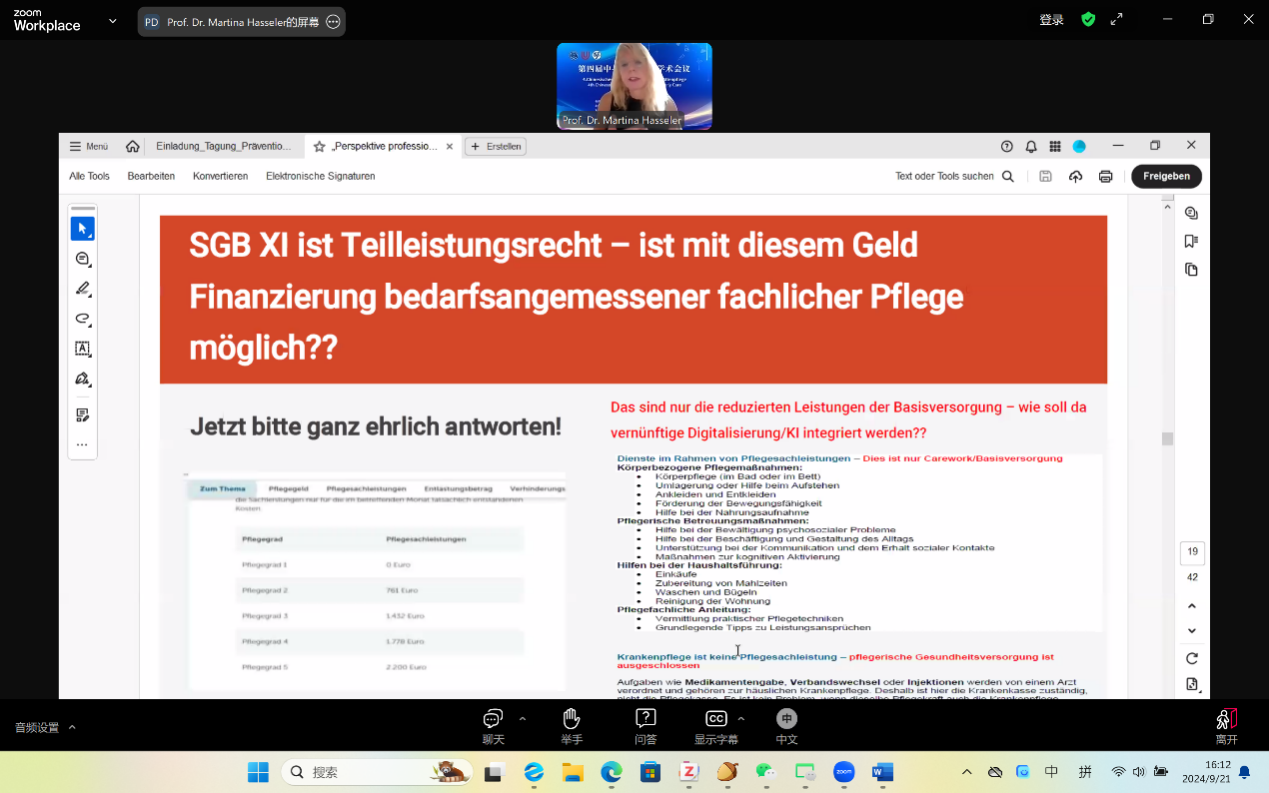The height and width of the screenshot is (793, 1269).
Task: Click the print icon in Acrobat
Action: click(1105, 176)
